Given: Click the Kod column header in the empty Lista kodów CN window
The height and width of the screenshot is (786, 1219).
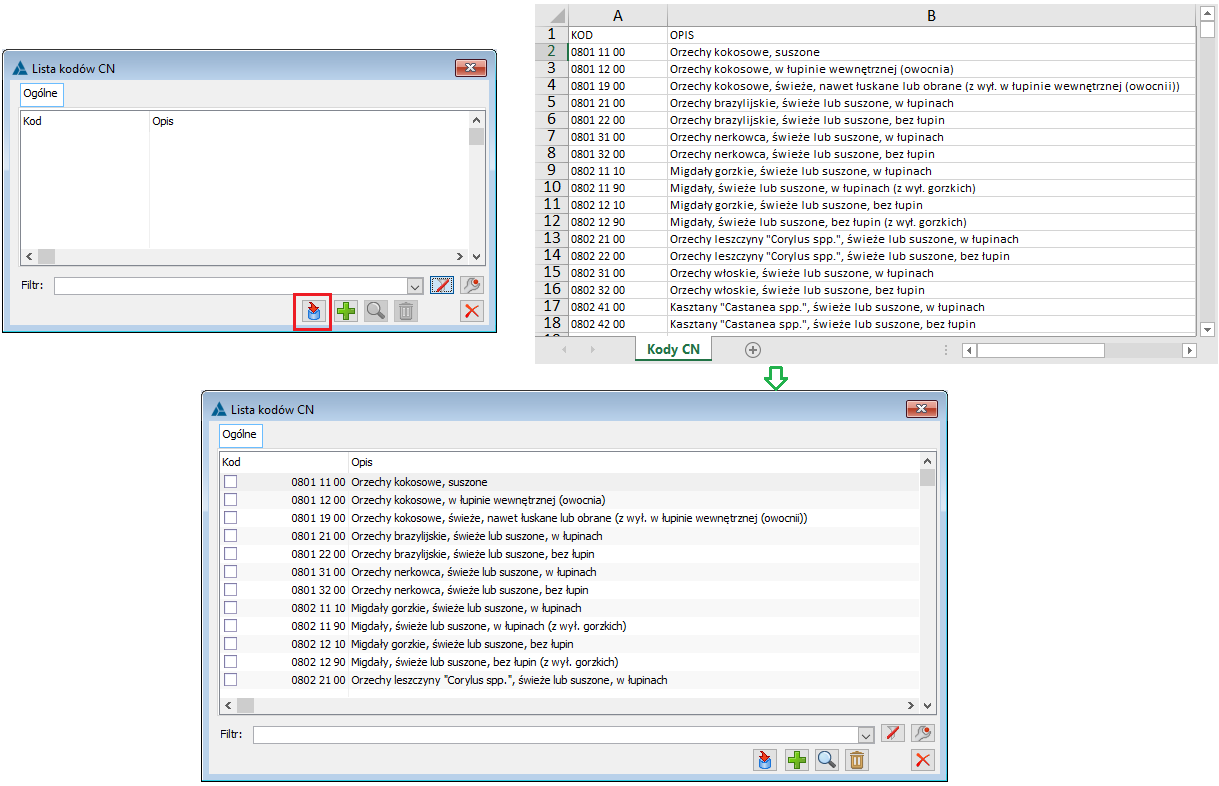Looking at the screenshot, I should (x=85, y=121).
